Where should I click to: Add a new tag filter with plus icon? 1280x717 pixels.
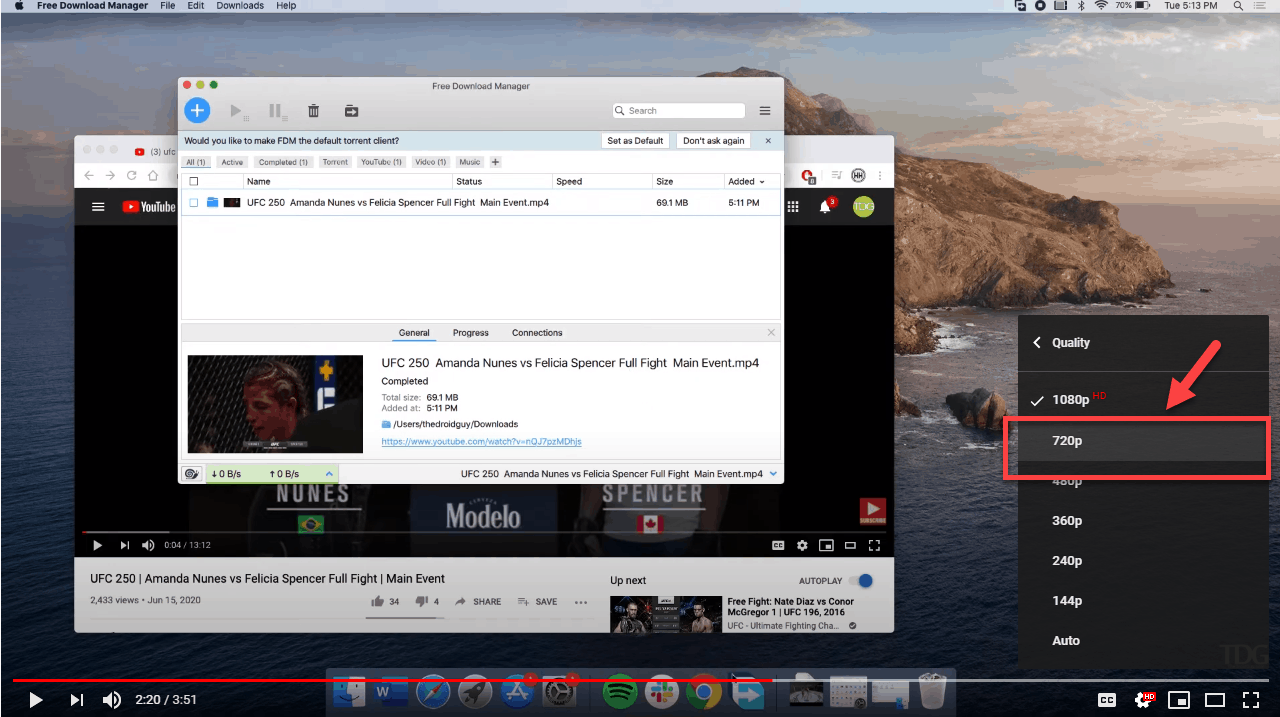point(495,162)
